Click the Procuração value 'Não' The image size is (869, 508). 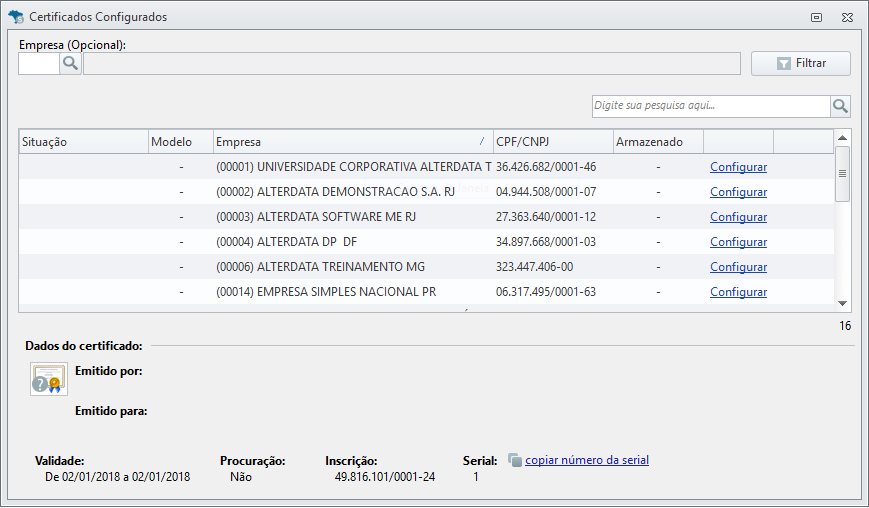[x=241, y=476]
